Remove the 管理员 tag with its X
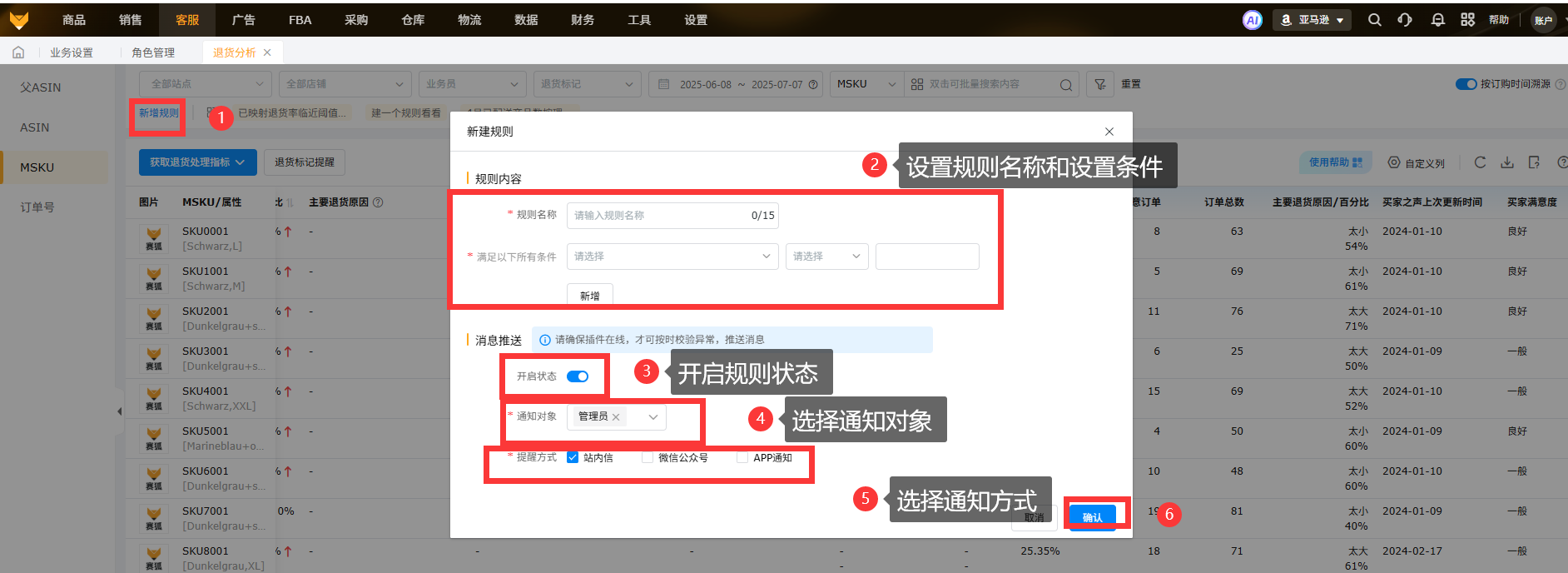The height and width of the screenshot is (573, 1568). click(x=616, y=417)
